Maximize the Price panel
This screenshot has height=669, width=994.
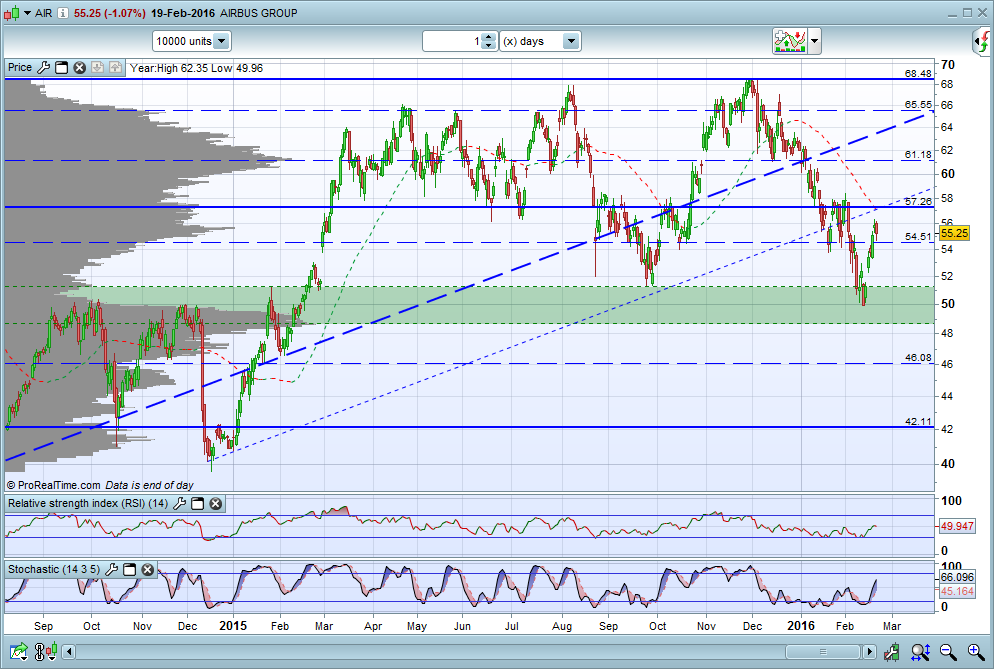pos(61,68)
